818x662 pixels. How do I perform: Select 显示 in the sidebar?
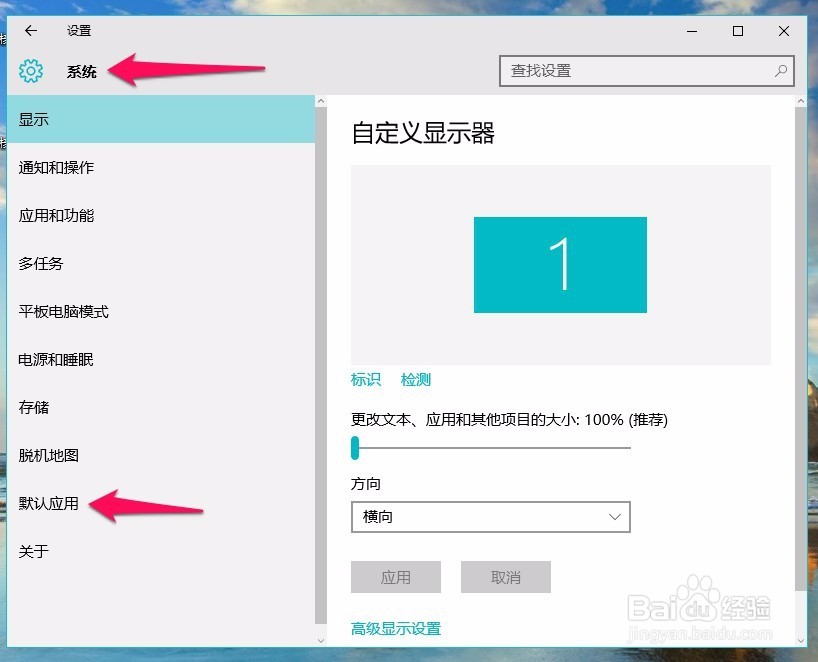pyautogui.click(x=161, y=119)
